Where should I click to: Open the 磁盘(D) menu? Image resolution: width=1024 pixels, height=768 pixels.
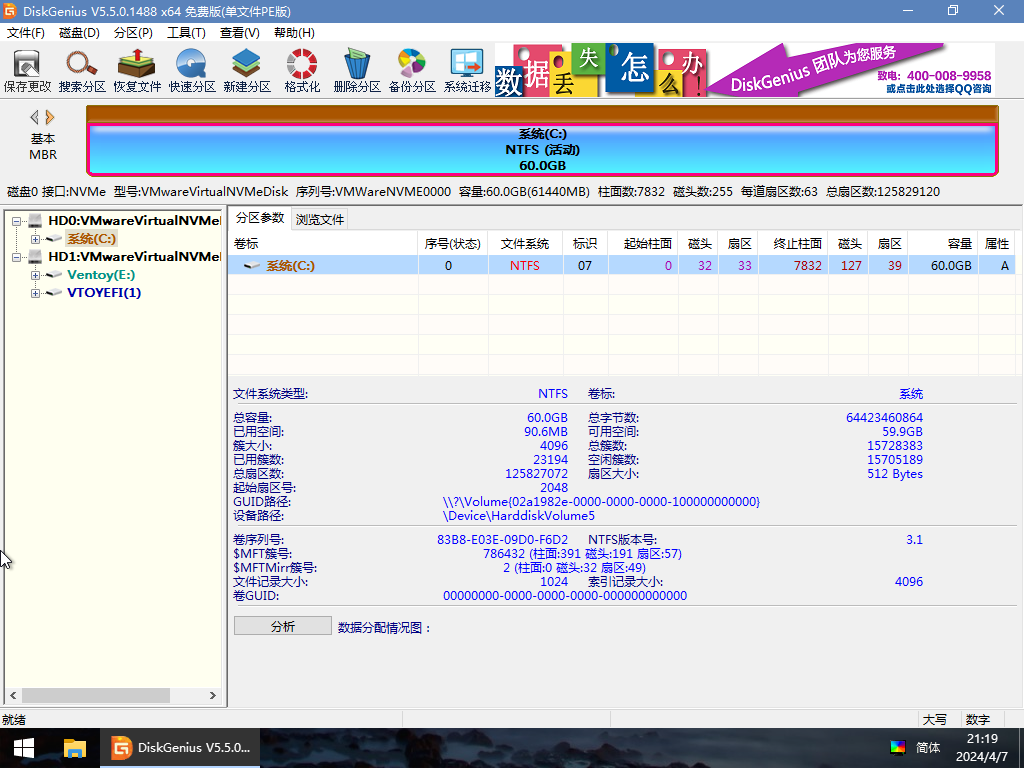(x=74, y=32)
